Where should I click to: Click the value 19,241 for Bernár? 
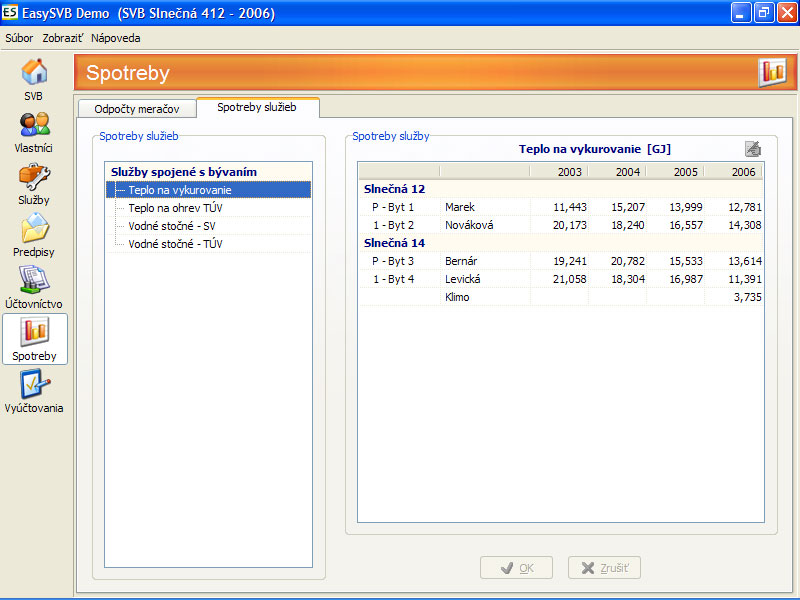pos(570,261)
